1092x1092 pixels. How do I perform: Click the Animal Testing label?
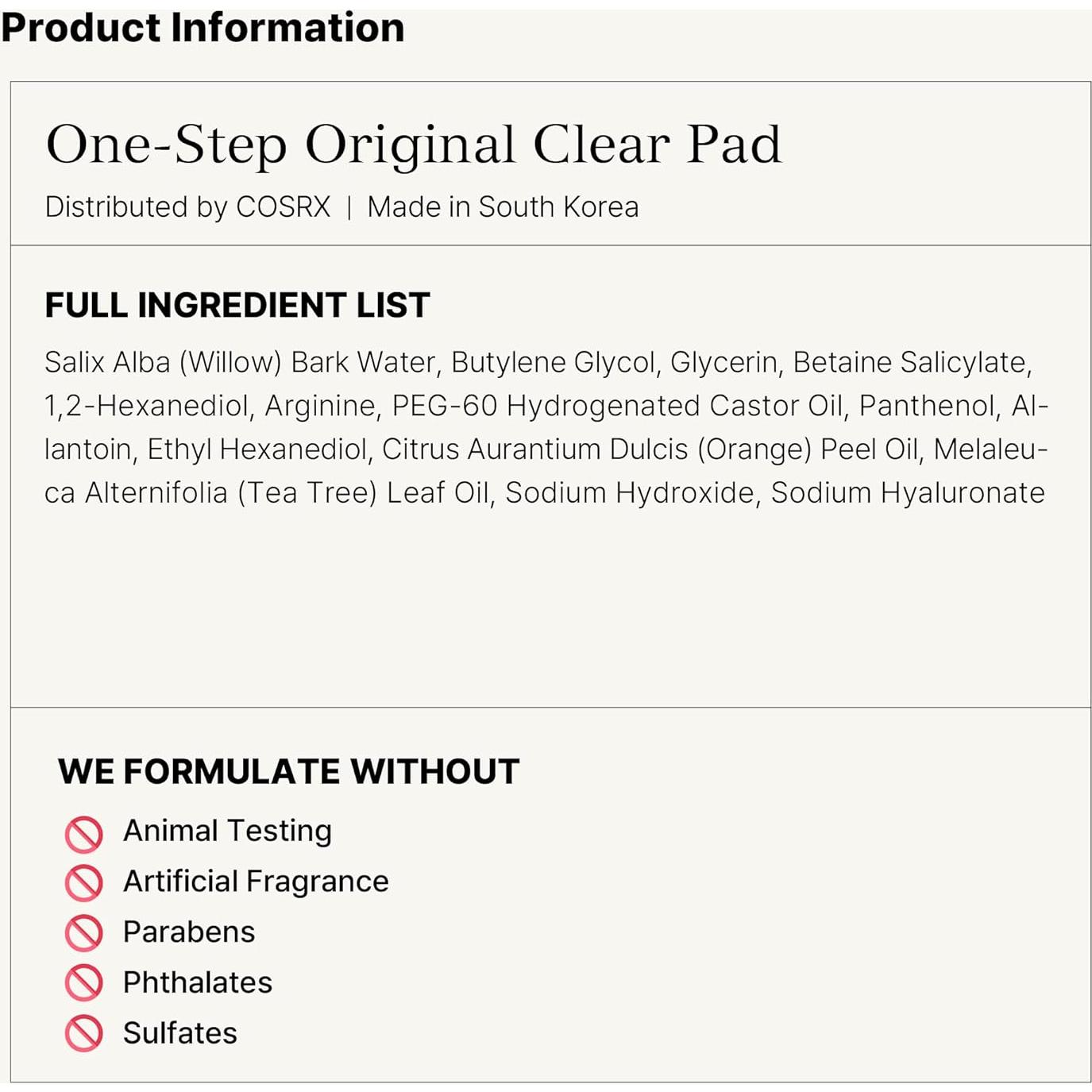pyautogui.click(x=227, y=832)
